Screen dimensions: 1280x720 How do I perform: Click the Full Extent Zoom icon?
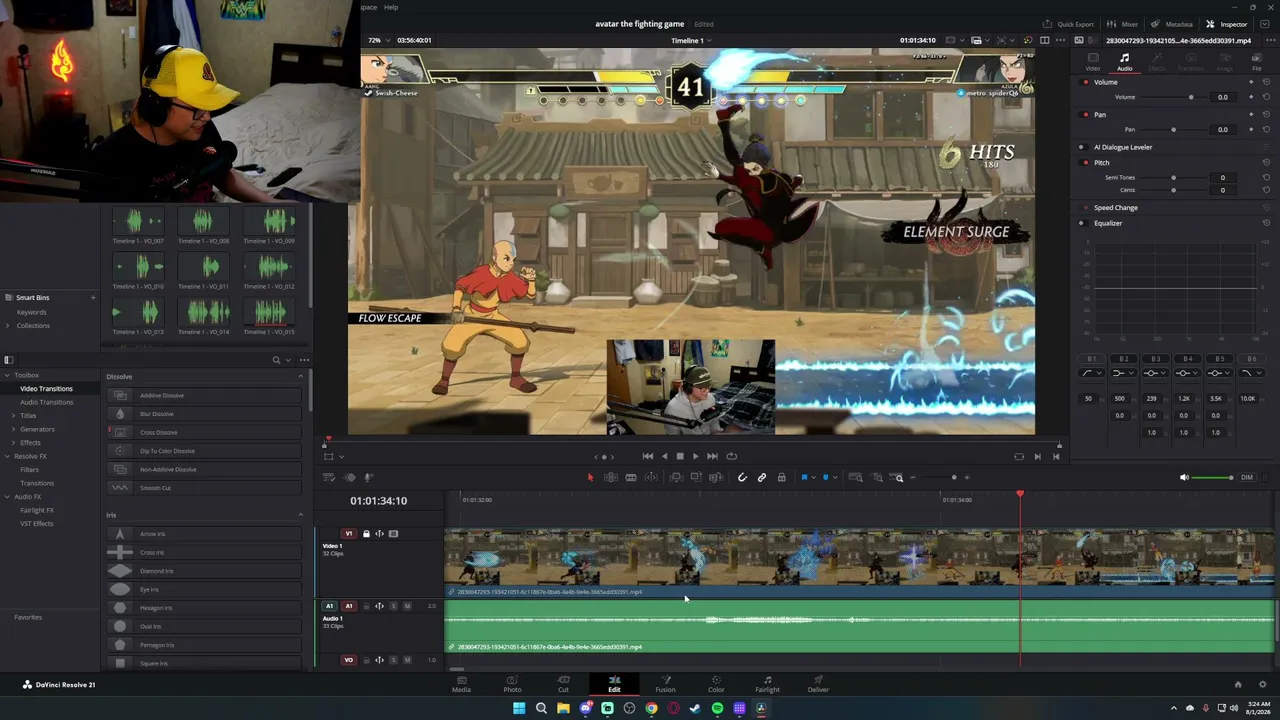coord(856,477)
